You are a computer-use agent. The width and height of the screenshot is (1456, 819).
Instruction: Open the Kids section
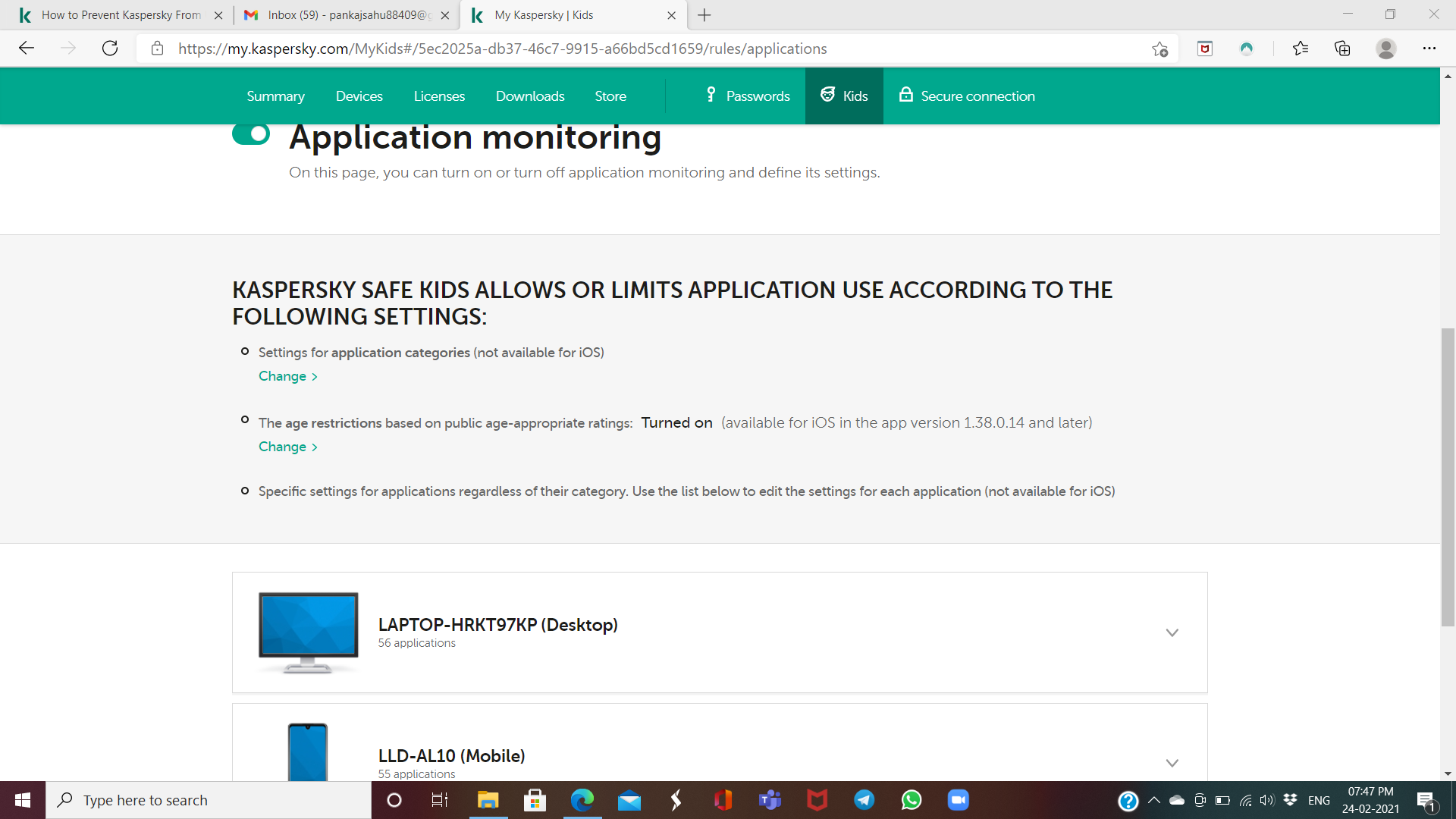coord(844,96)
